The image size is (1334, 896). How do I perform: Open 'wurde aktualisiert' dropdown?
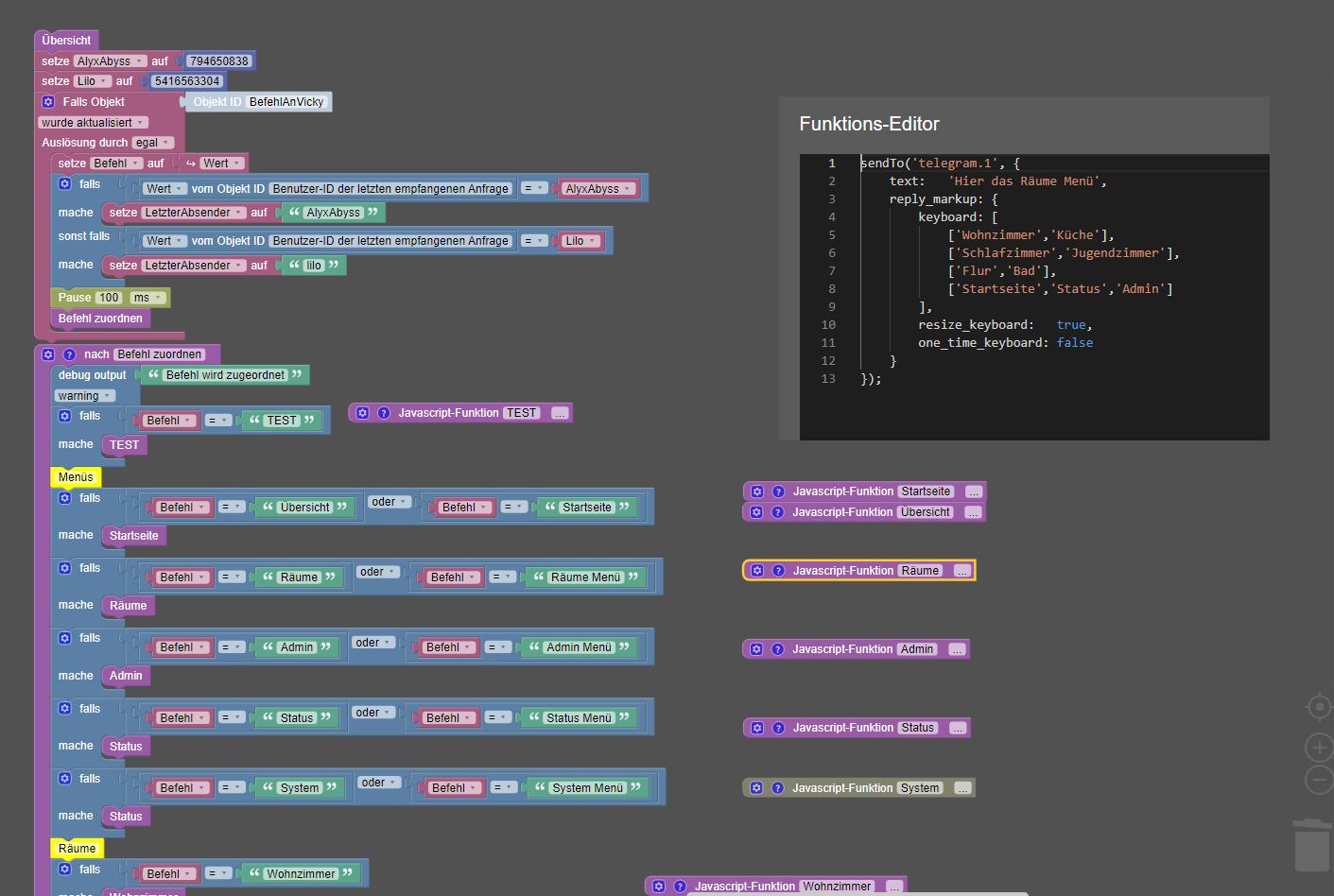[x=94, y=123]
